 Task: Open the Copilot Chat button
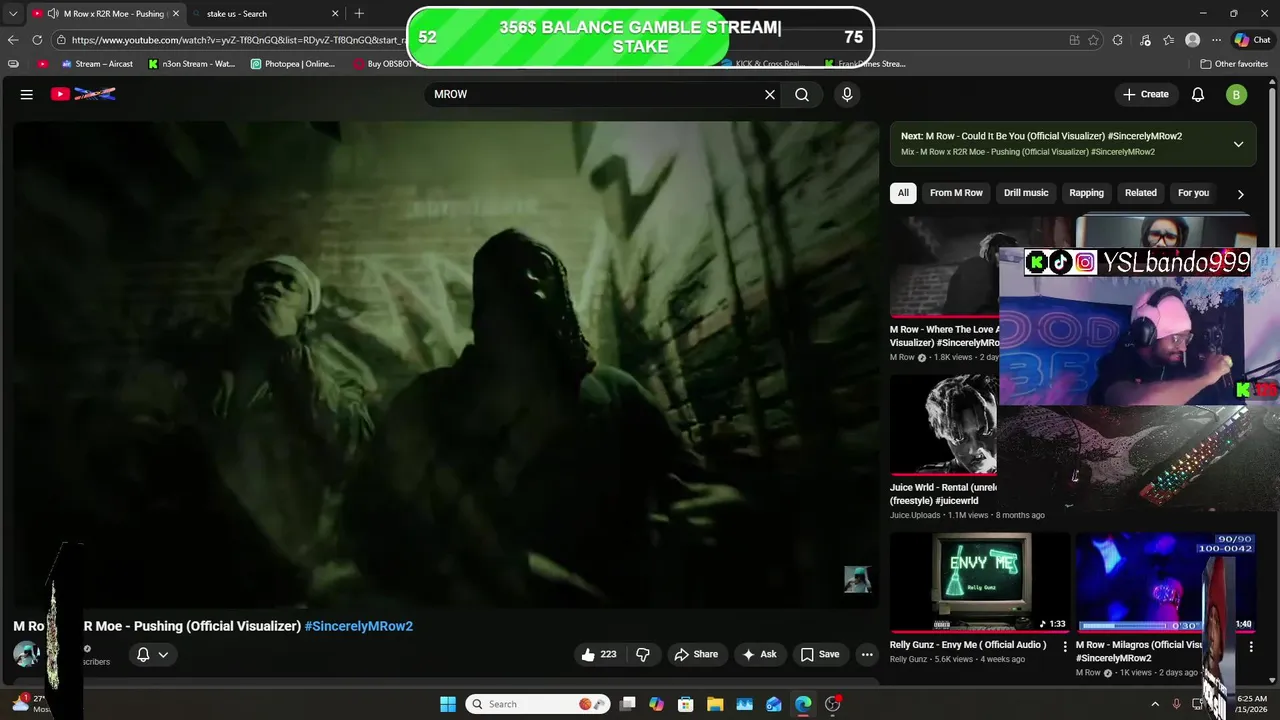point(1252,40)
